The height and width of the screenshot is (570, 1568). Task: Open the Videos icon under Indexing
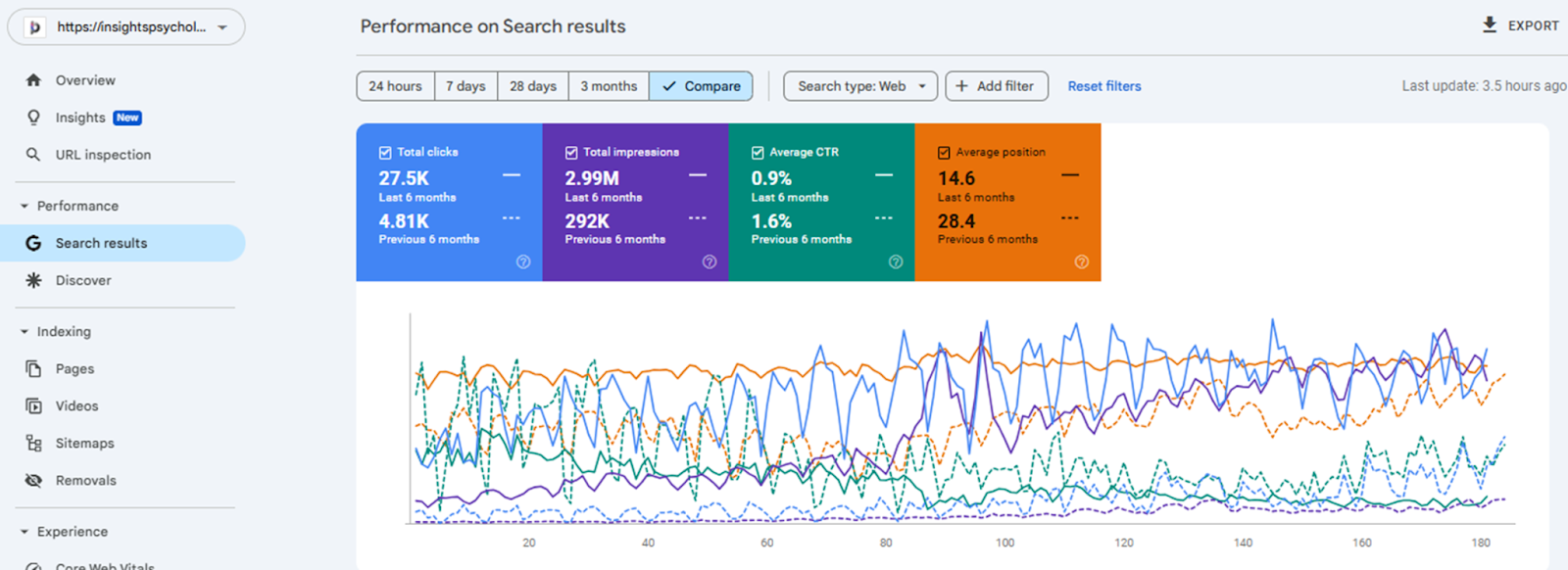pyautogui.click(x=33, y=406)
